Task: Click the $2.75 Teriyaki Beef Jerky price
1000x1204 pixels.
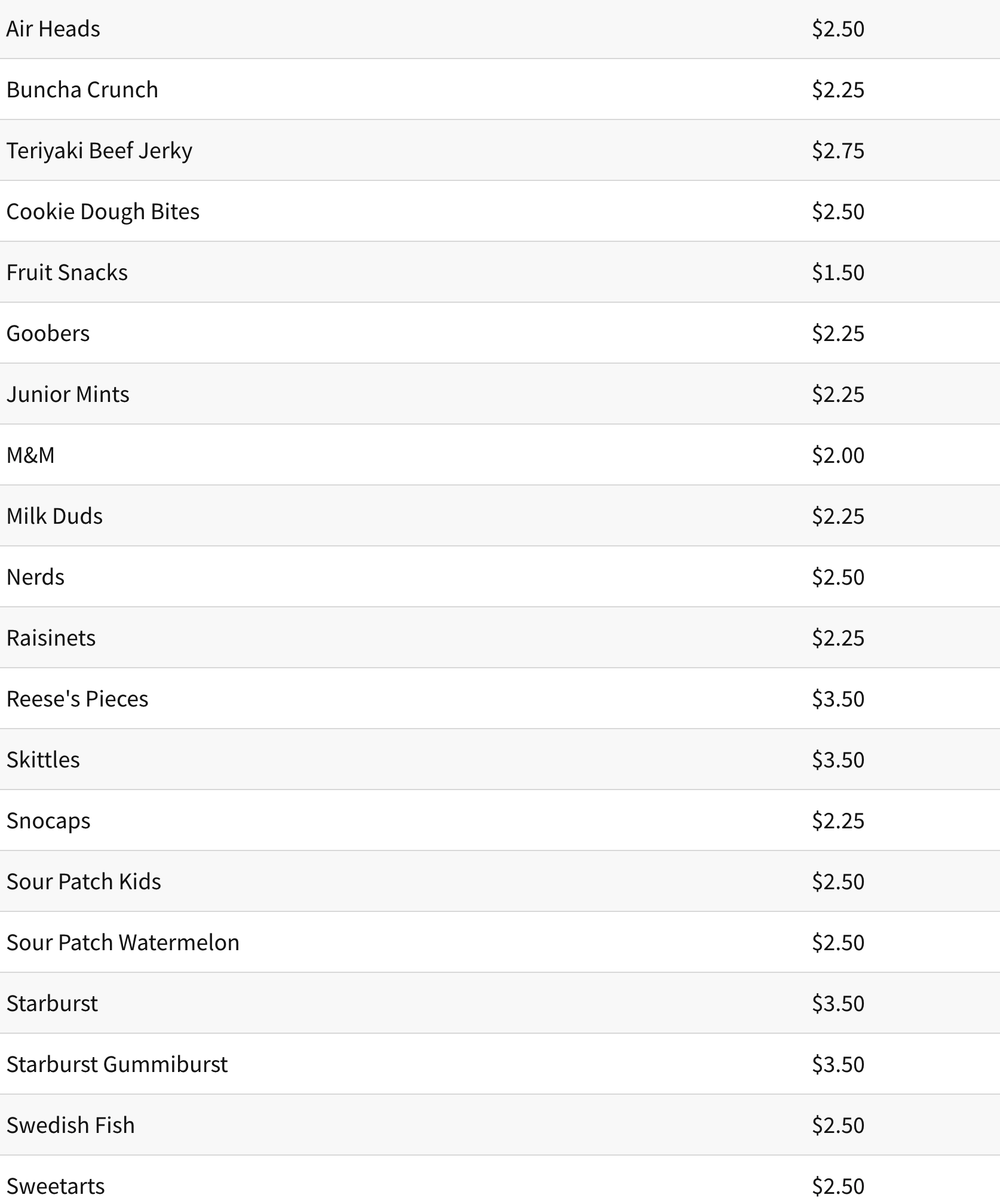Action: click(x=838, y=150)
